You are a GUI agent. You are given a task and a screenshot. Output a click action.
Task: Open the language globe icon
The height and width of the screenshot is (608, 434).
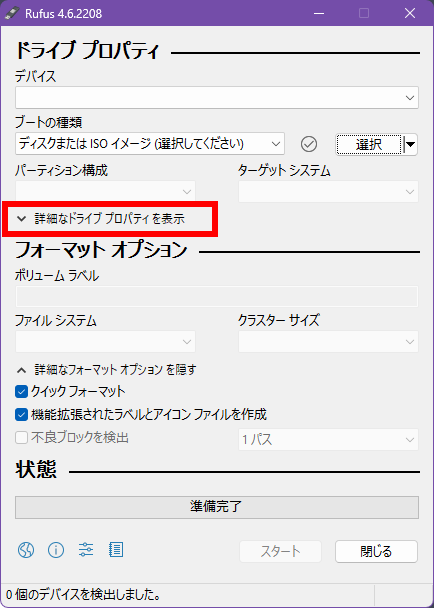(26, 549)
